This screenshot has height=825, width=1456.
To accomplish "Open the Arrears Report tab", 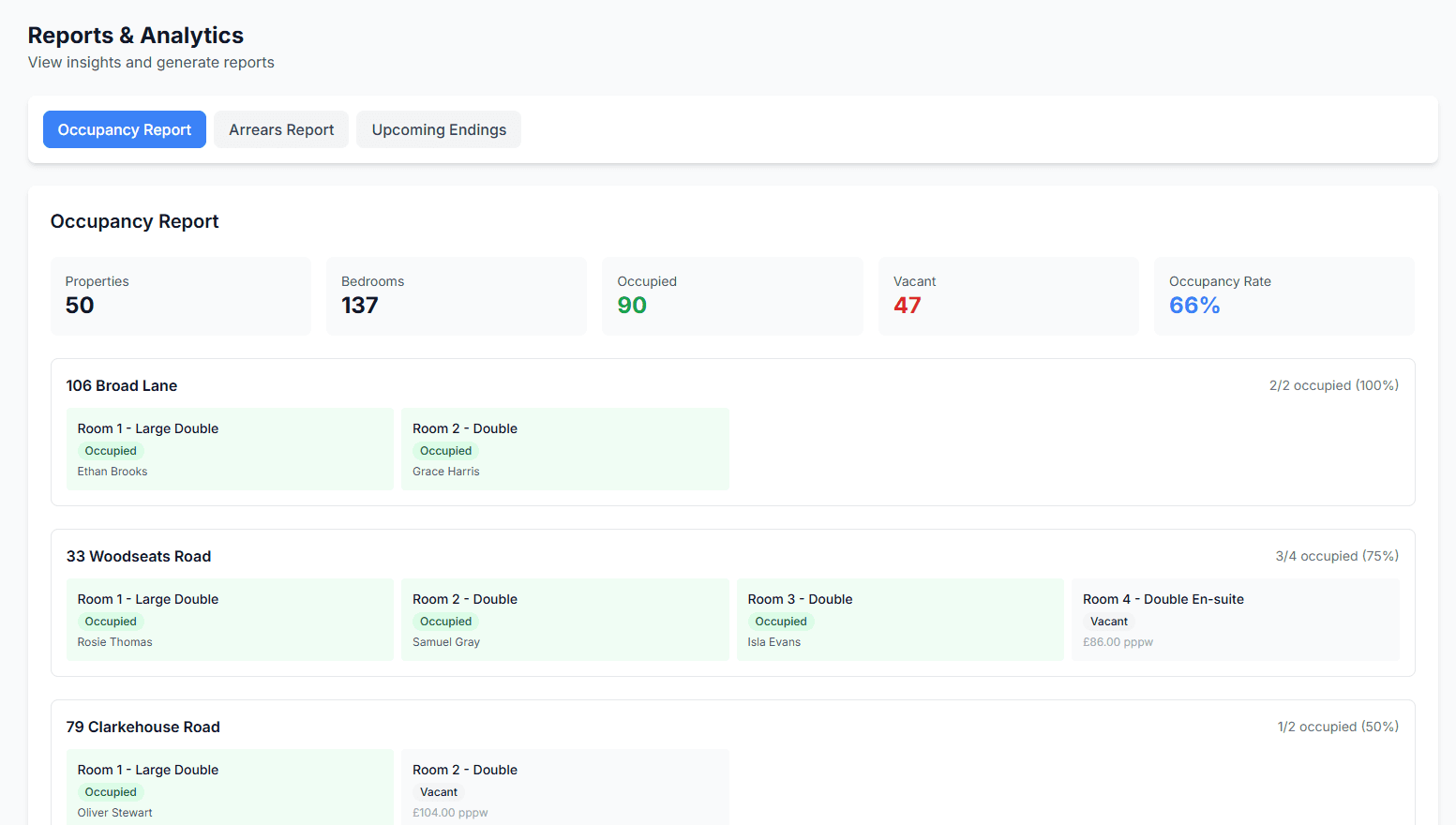I will [x=281, y=129].
